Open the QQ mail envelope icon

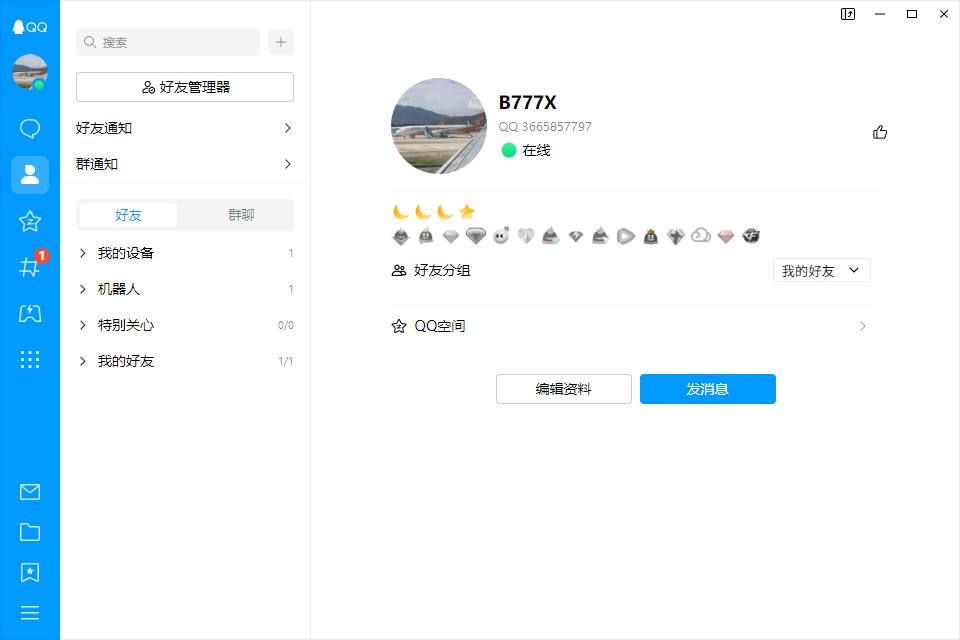[30, 492]
